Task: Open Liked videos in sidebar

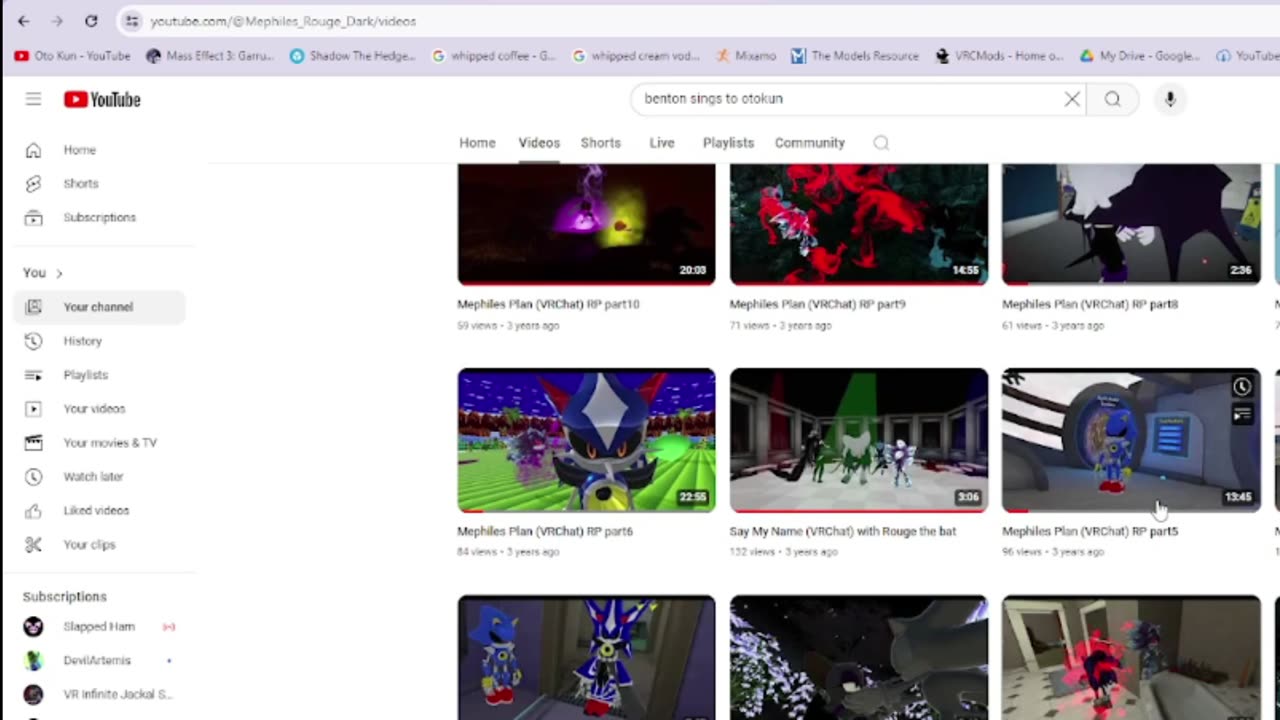Action: click(x=99, y=511)
